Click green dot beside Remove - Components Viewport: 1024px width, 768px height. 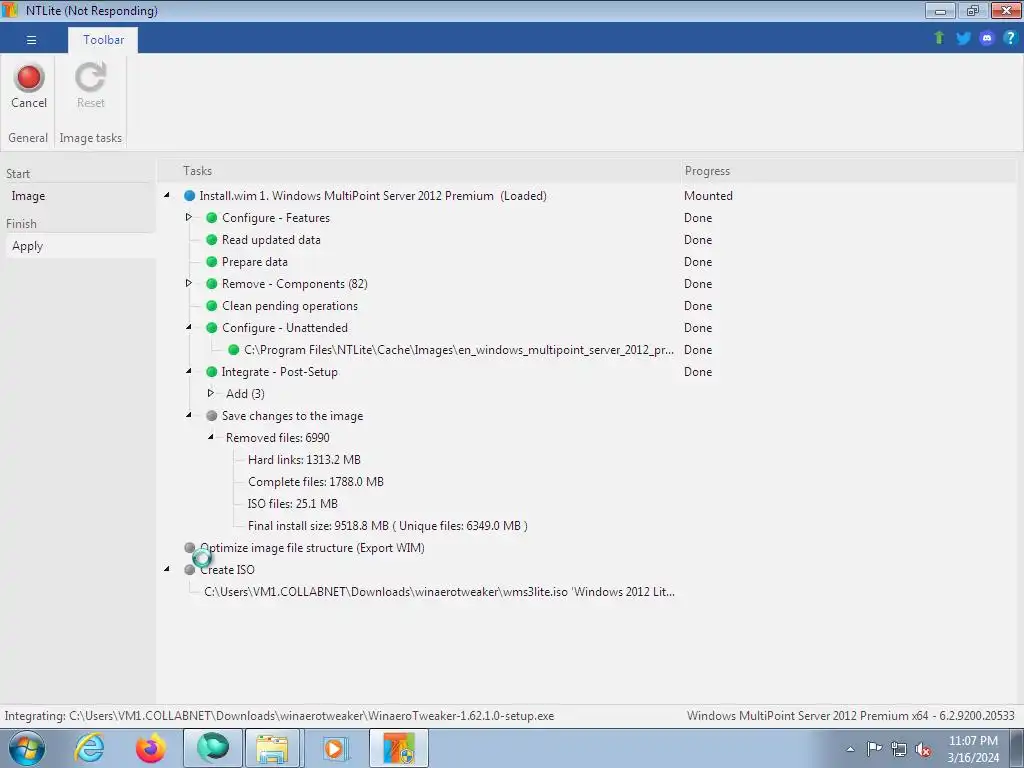(x=212, y=283)
